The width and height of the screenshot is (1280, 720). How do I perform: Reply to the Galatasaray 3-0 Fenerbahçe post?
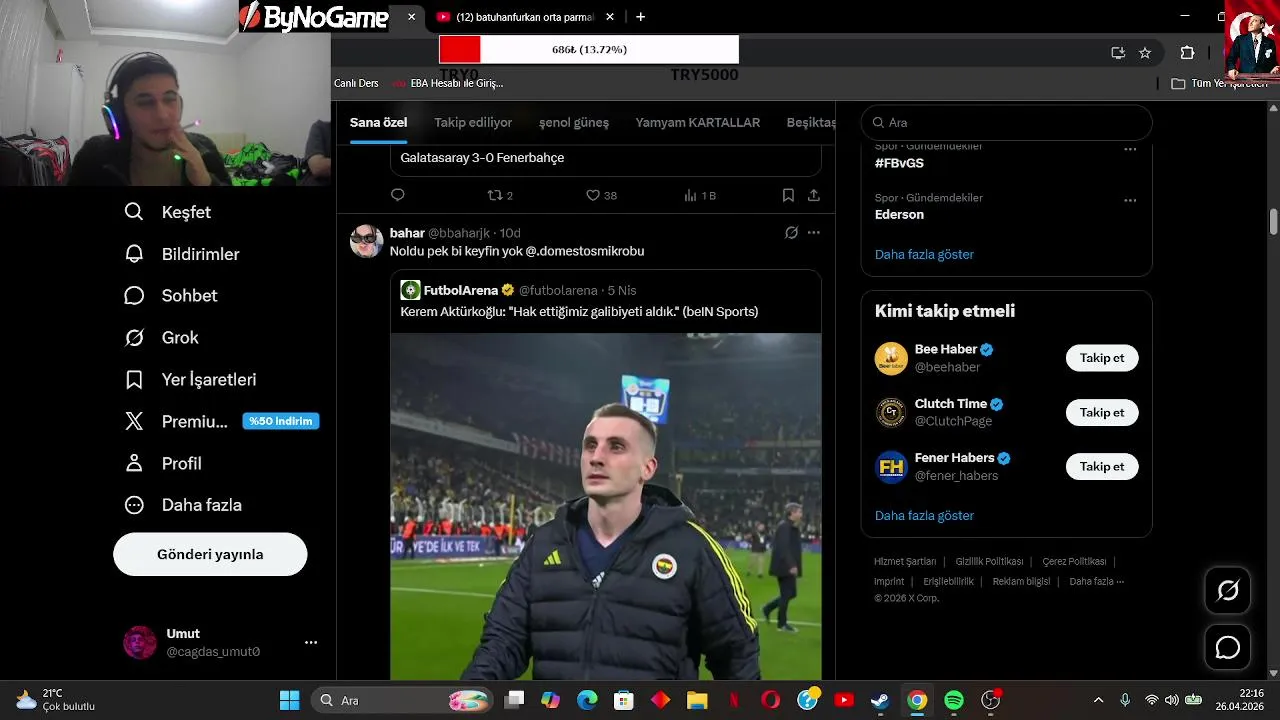point(398,196)
